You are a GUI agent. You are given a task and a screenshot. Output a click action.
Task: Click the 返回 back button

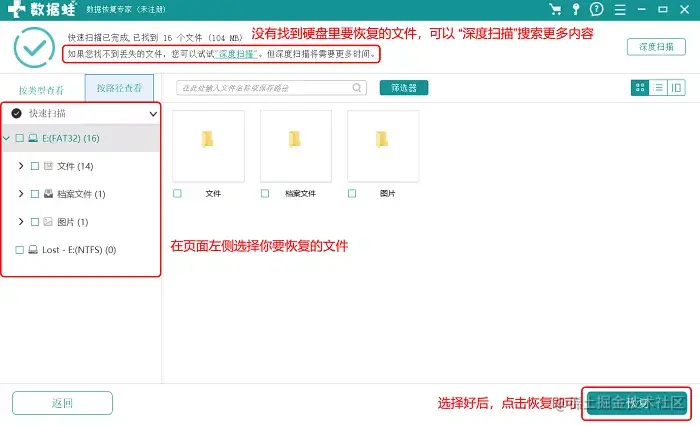tap(62, 403)
